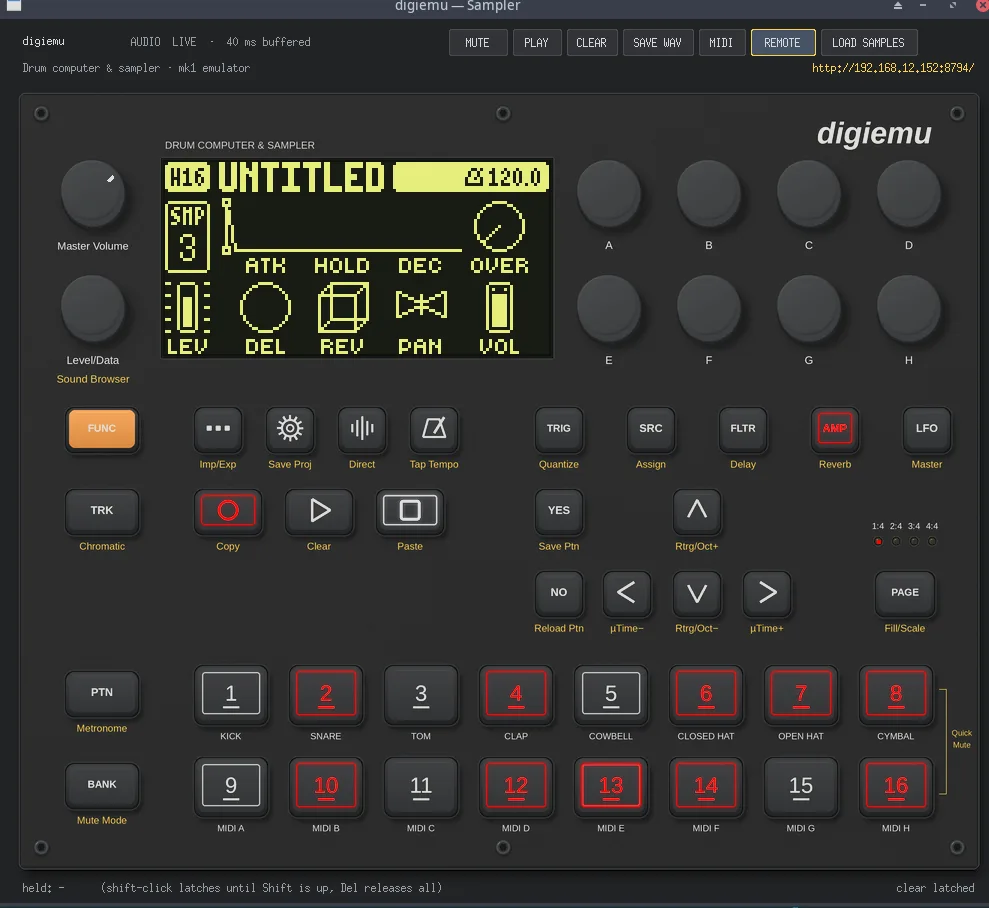
Task: Click the PLAY button in top toolbar
Action: (536, 43)
